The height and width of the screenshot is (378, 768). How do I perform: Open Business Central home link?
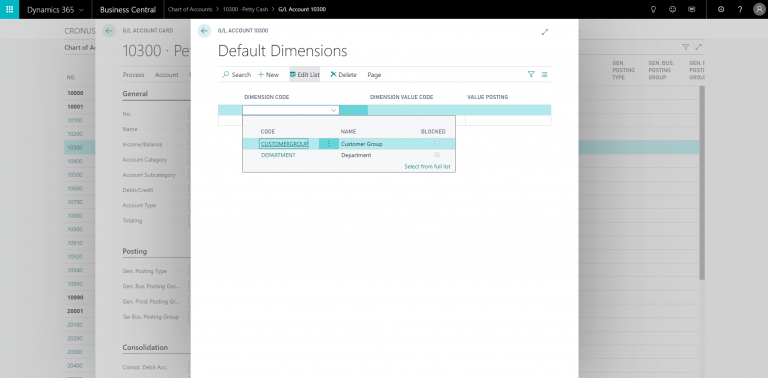(x=128, y=9)
